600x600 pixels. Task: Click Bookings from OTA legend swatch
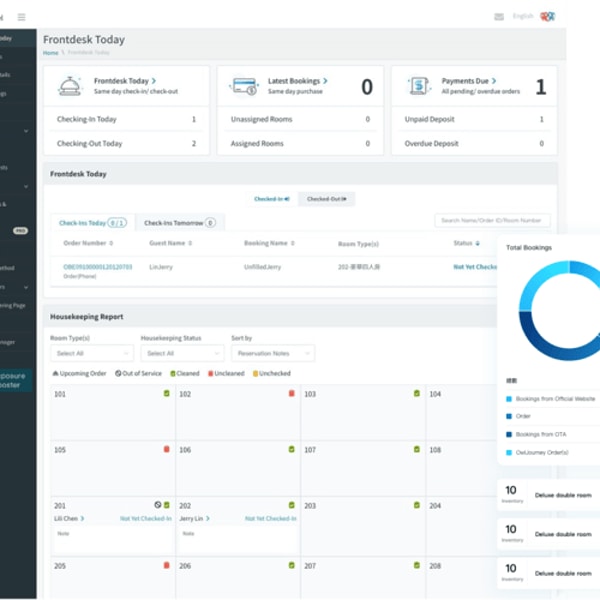point(509,434)
